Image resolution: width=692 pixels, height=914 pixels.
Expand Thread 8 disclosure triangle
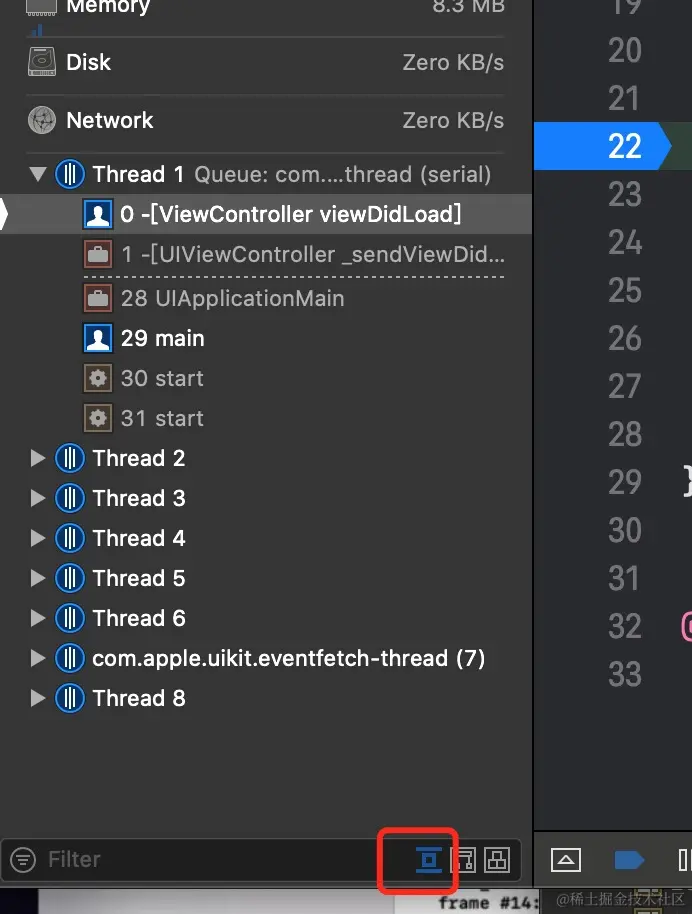coord(39,698)
